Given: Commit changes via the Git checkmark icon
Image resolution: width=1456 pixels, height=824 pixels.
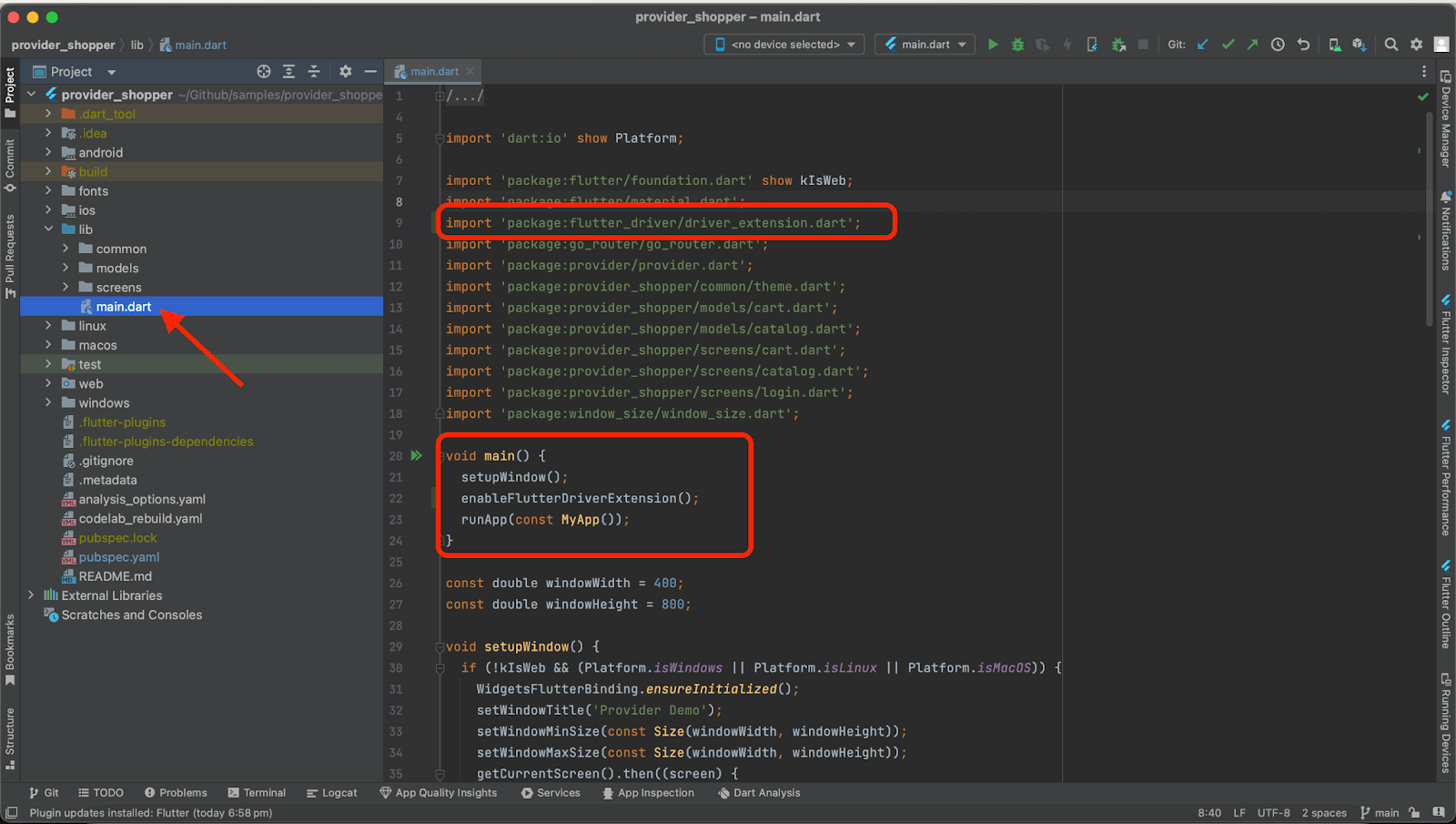Looking at the screenshot, I should (1228, 44).
